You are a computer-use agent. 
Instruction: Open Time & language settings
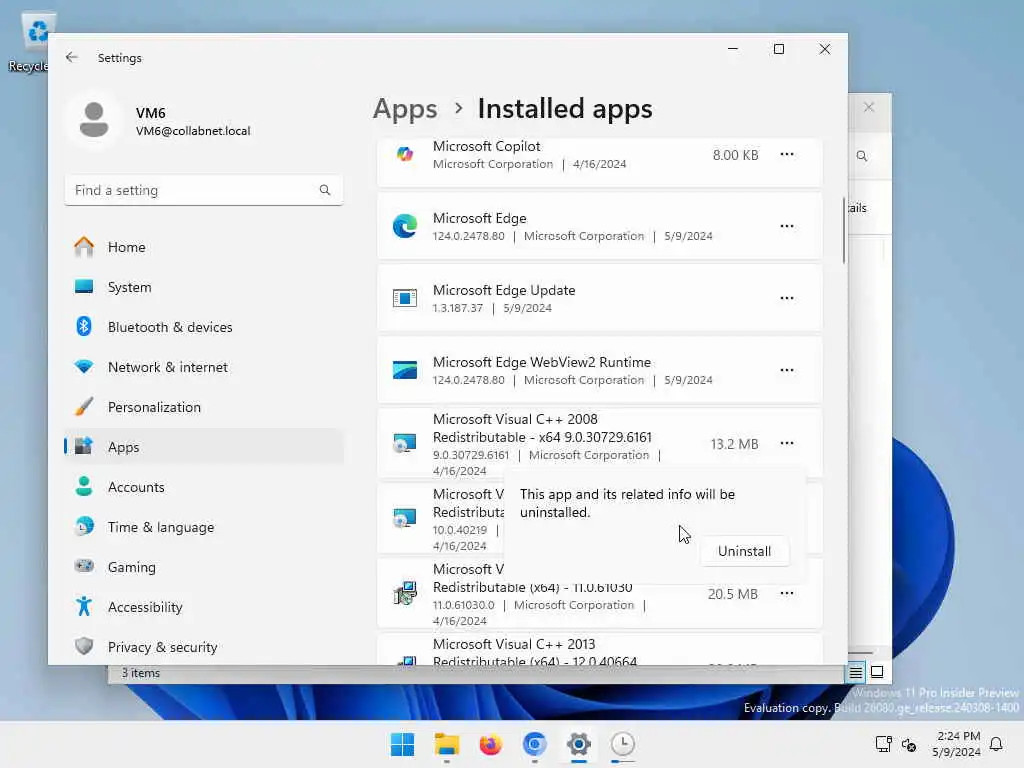204,527
